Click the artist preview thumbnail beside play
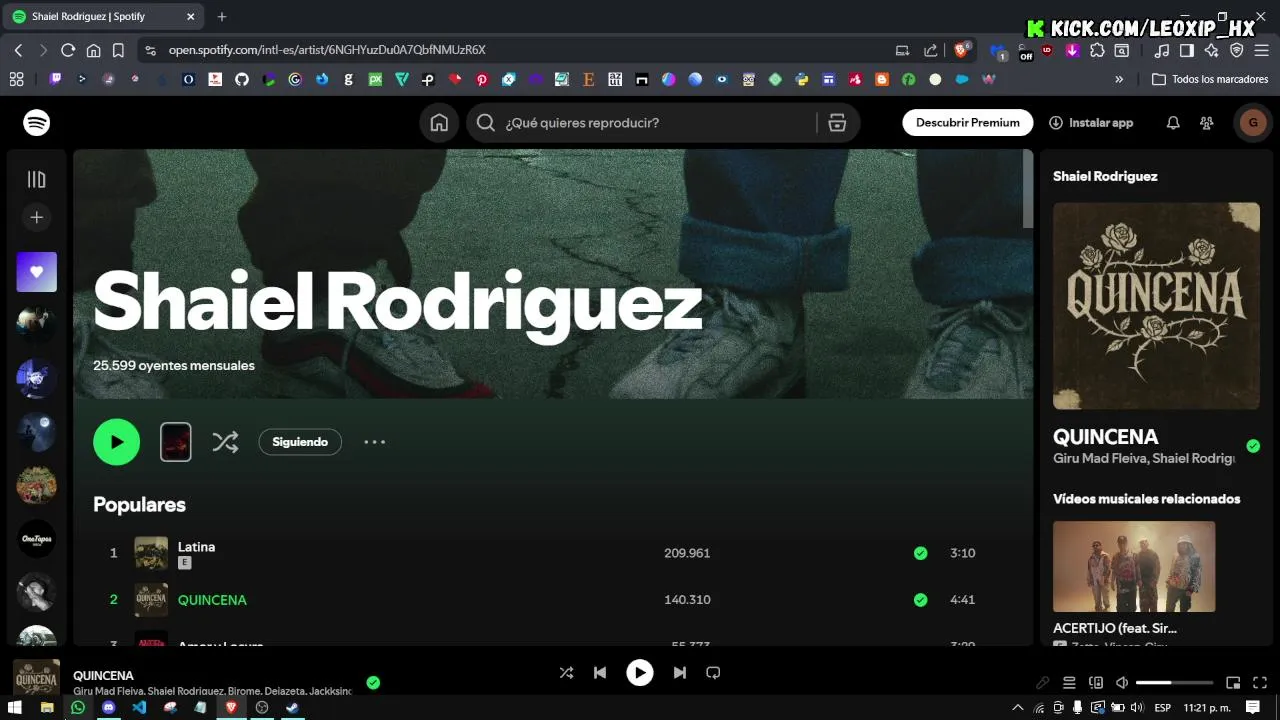Image resolution: width=1280 pixels, height=720 pixels. tap(176, 442)
